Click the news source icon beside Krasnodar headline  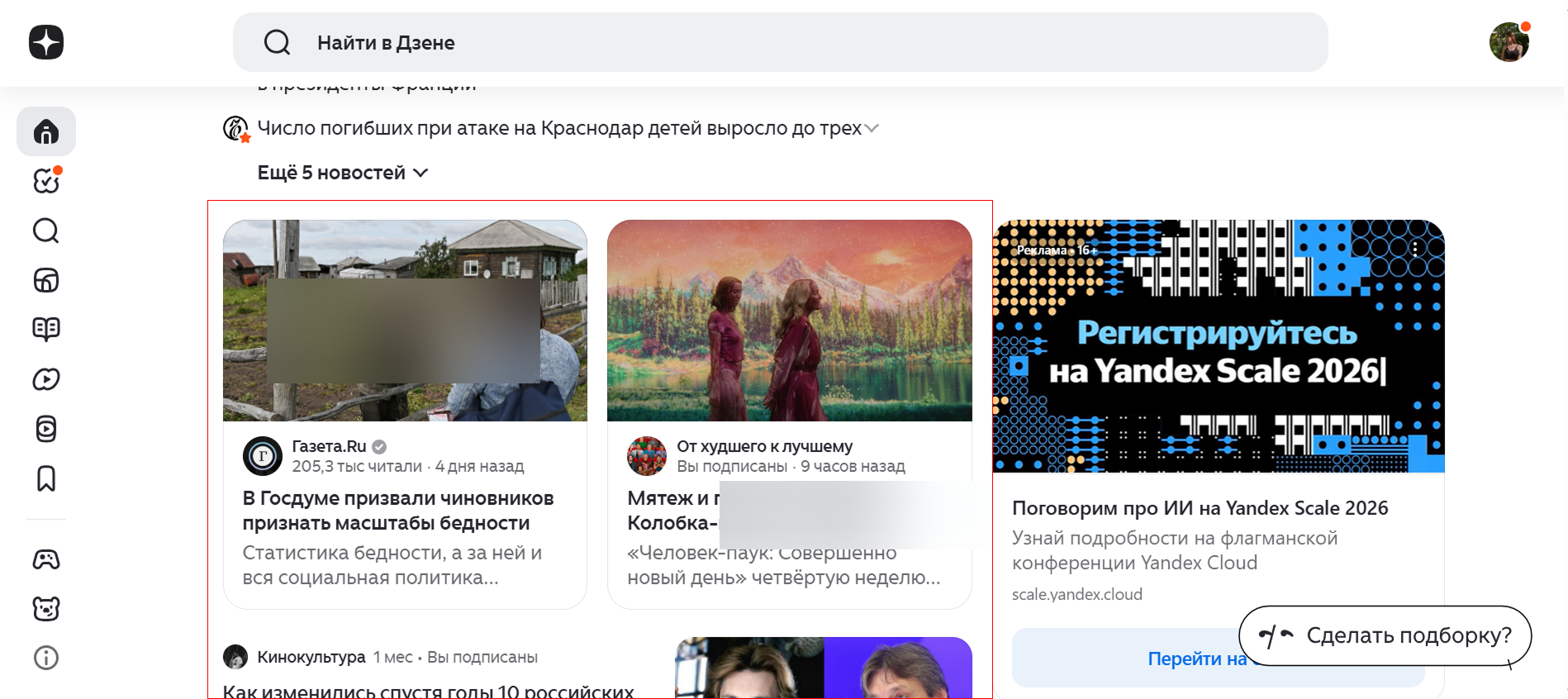pyautogui.click(x=236, y=129)
